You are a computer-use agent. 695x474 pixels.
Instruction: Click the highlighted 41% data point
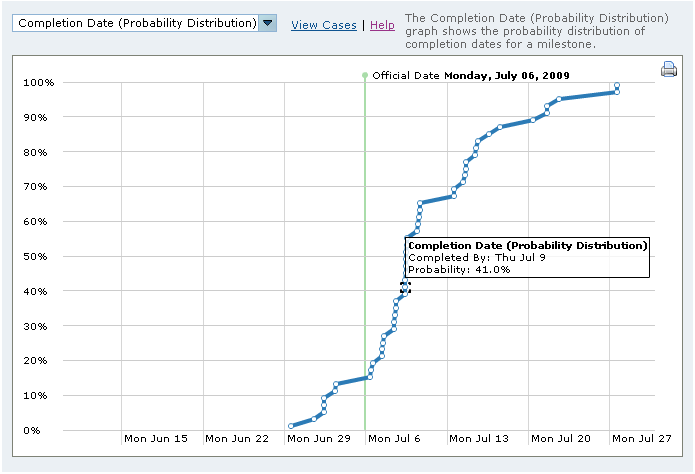pyautogui.click(x=405, y=288)
